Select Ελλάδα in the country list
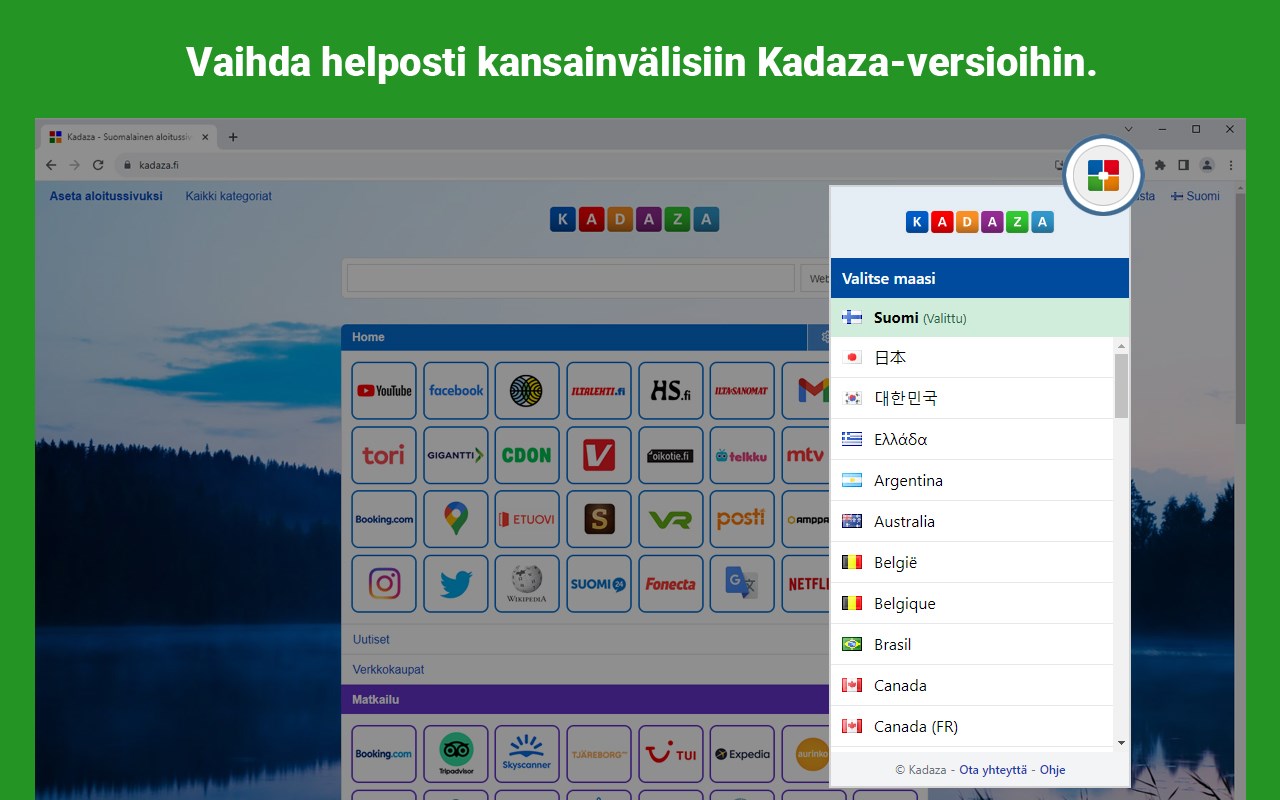 click(972, 439)
